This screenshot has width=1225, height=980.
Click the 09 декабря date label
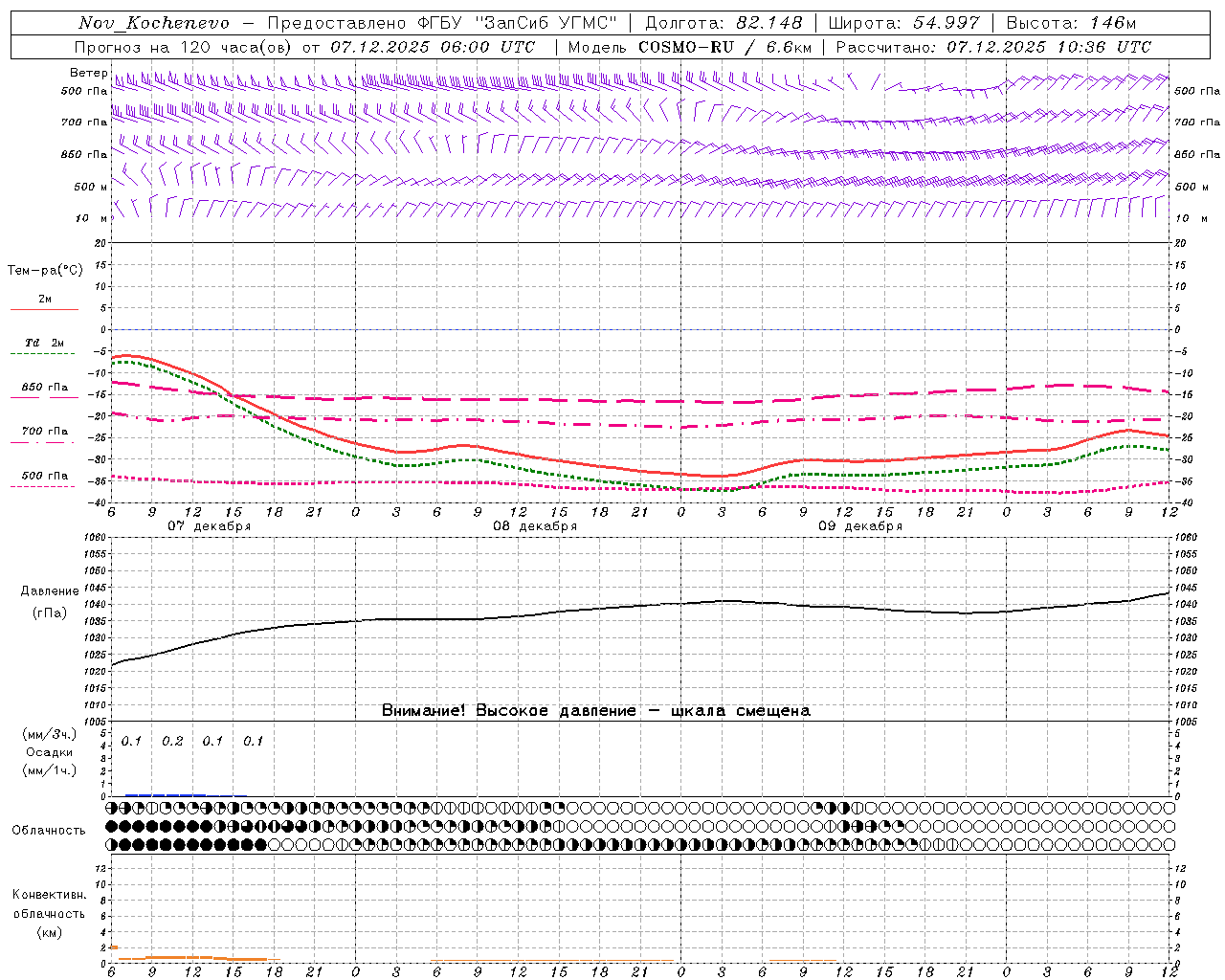pyautogui.click(x=860, y=526)
